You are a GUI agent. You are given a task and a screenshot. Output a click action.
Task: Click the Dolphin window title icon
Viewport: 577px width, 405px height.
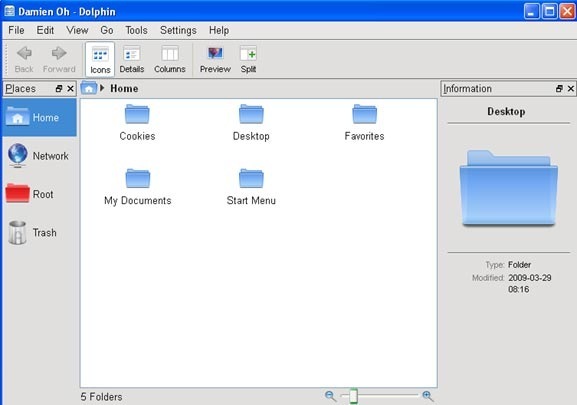click(x=9, y=11)
